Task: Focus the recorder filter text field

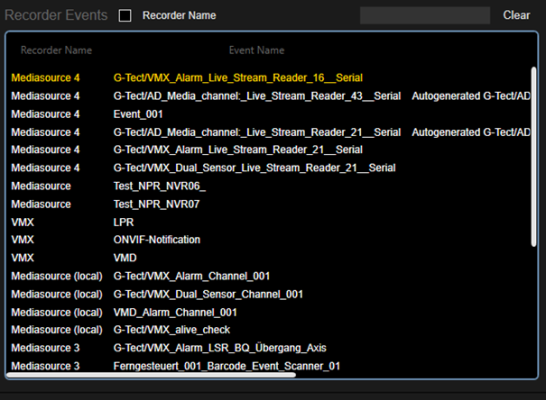Action: (x=425, y=15)
